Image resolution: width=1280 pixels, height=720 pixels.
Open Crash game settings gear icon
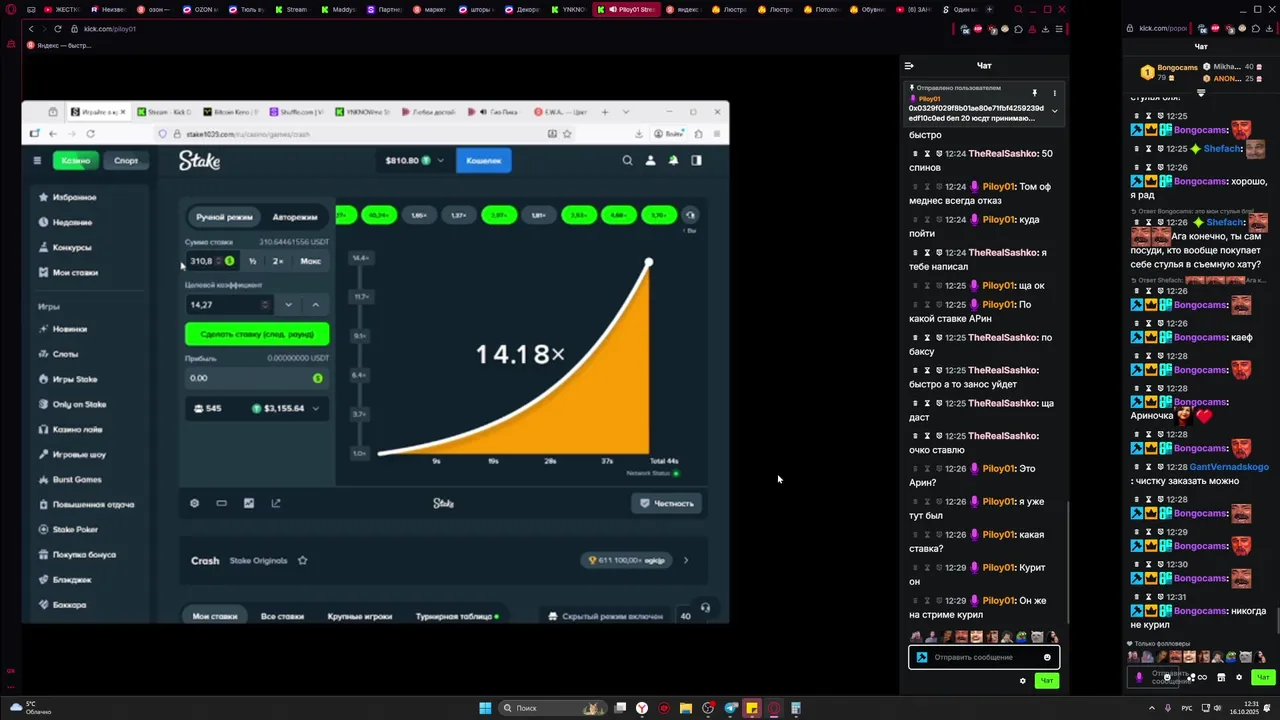(x=194, y=503)
